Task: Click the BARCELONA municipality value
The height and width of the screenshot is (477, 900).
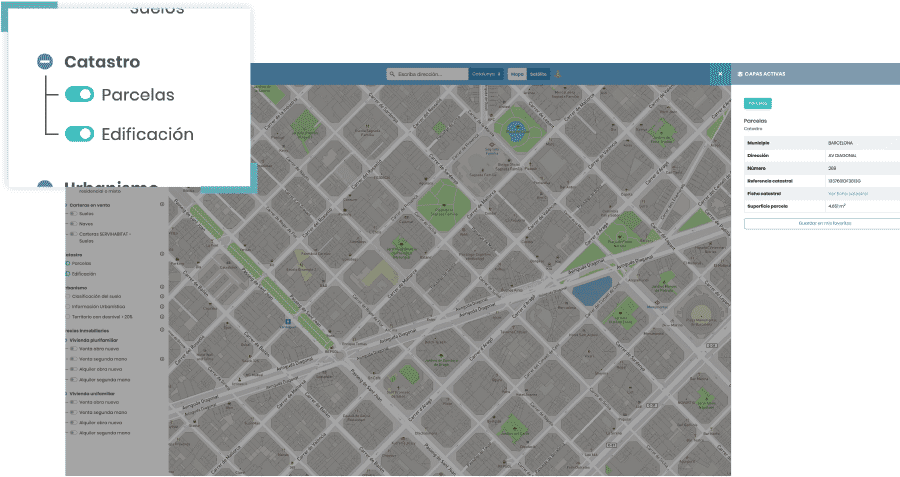Action: tap(840, 143)
